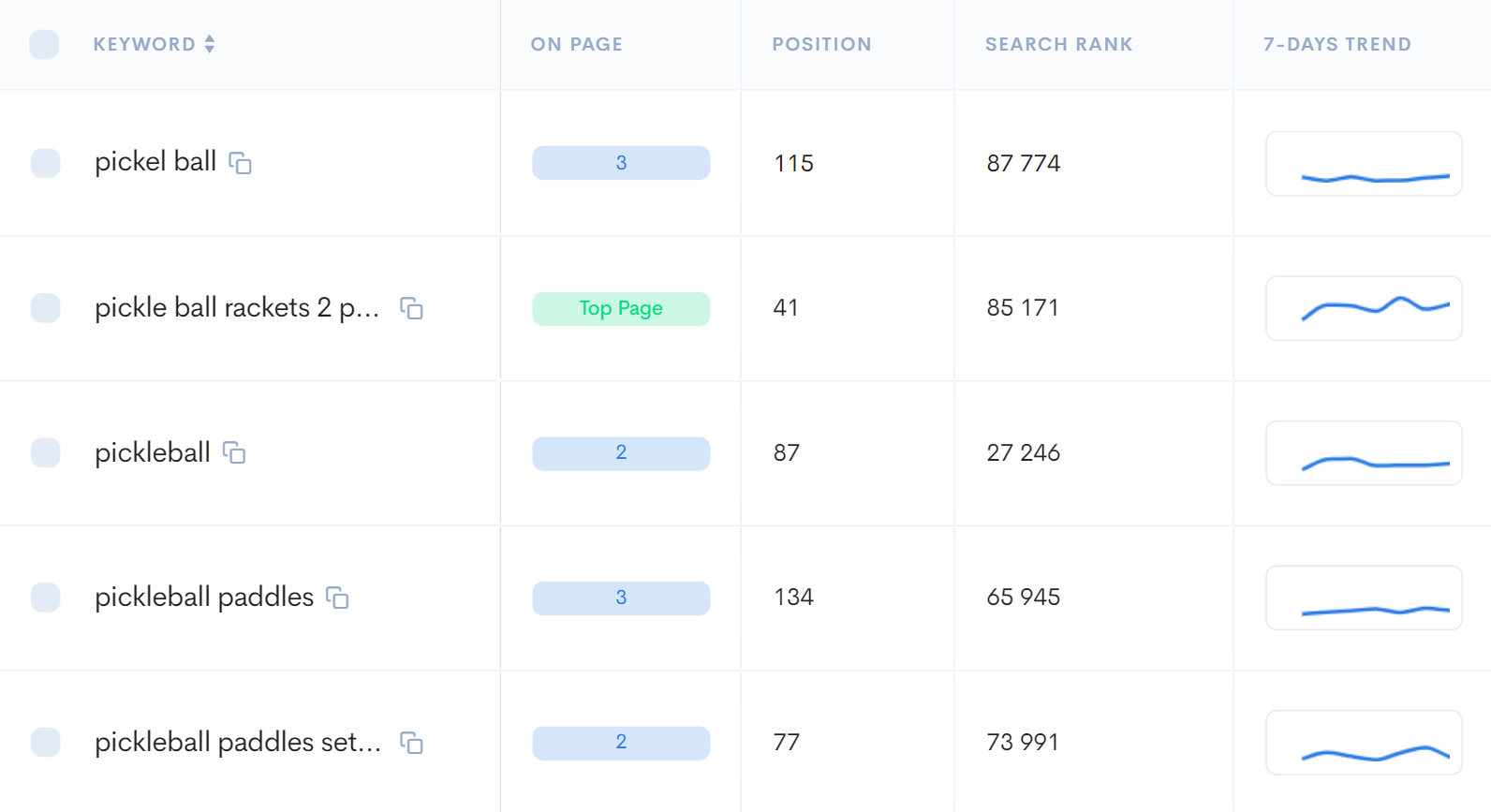This screenshot has height=812, width=1491.
Task: Open the 7-day trend chart for 'pickel ball'
Action: (x=1364, y=164)
